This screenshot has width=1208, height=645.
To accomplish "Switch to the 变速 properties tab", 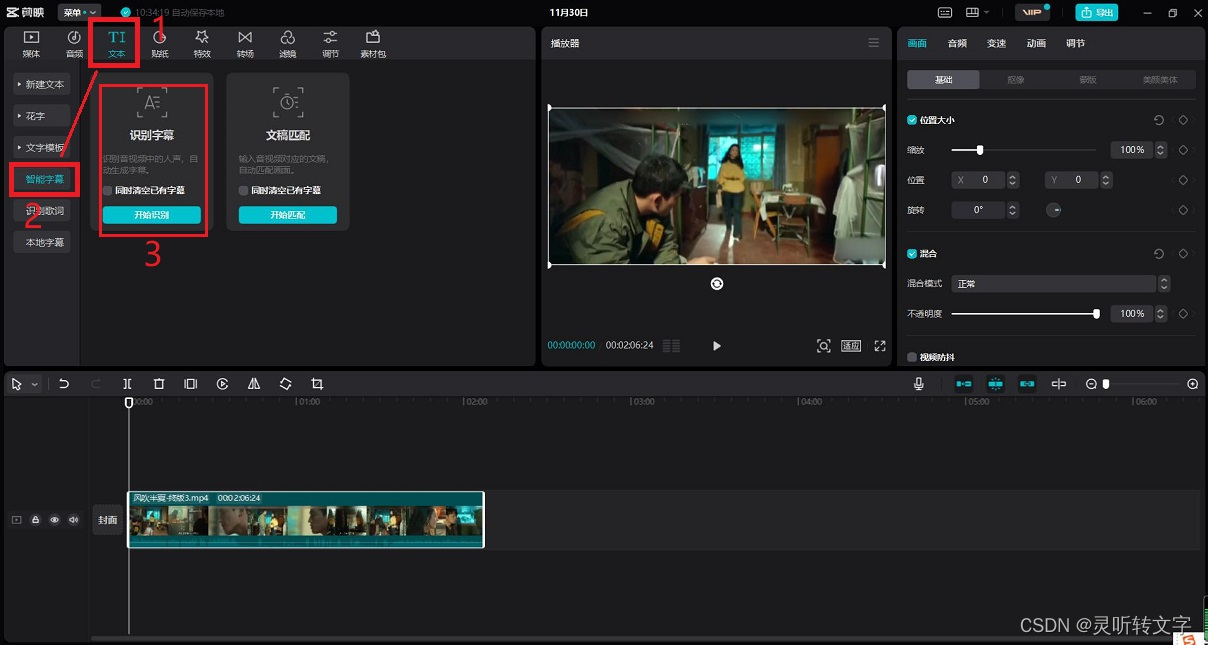I will (x=996, y=43).
